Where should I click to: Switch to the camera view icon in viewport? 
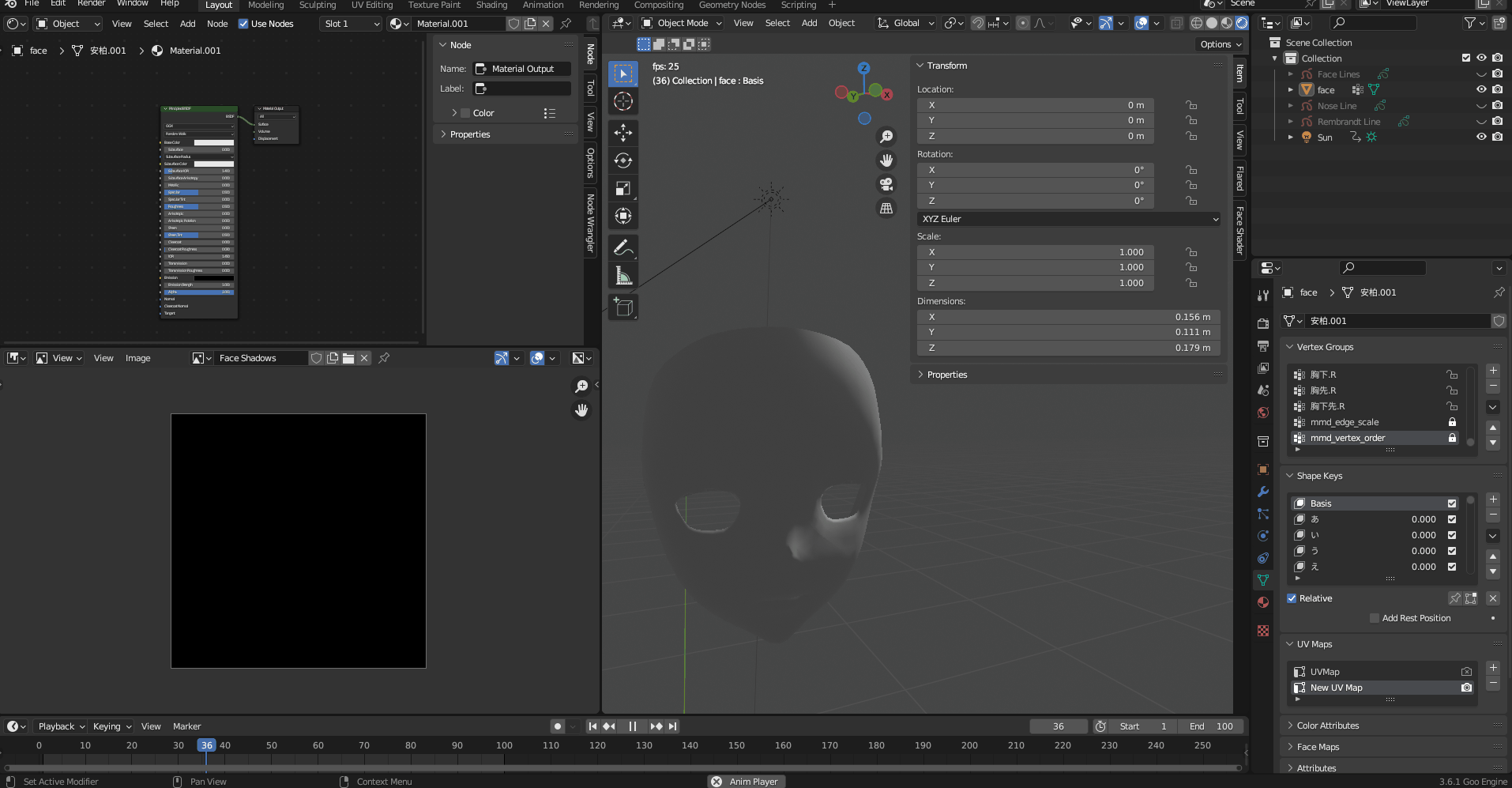tap(886, 184)
